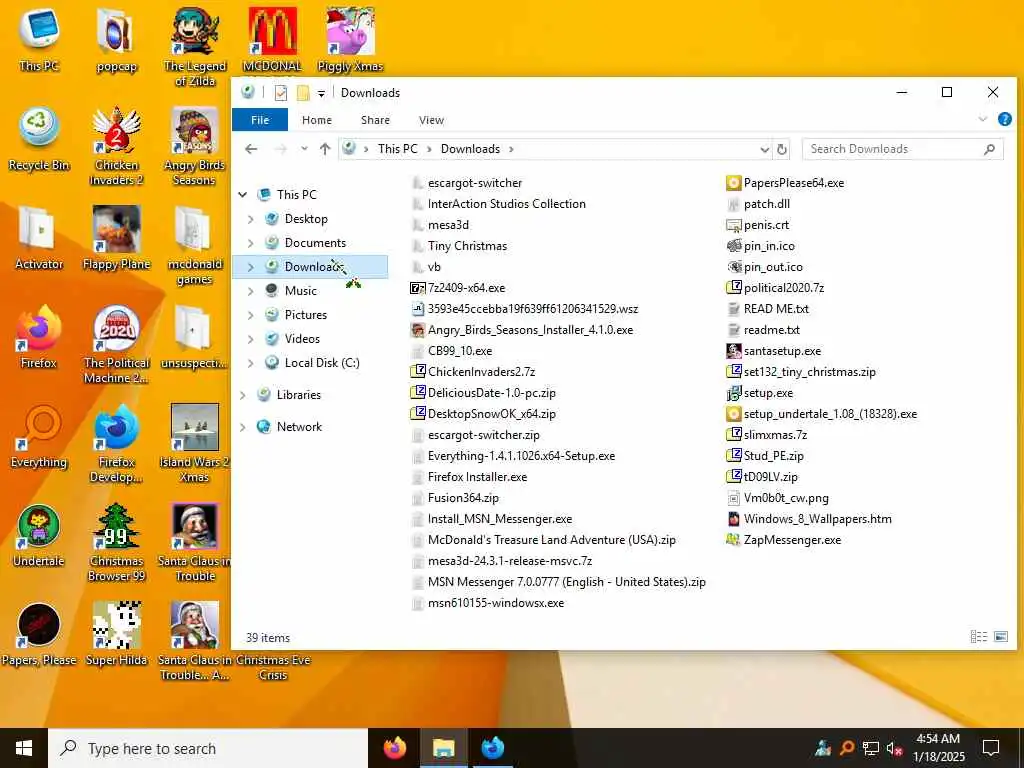Launch the MCDONAL desktop shortcut

[x=272, y=40]
